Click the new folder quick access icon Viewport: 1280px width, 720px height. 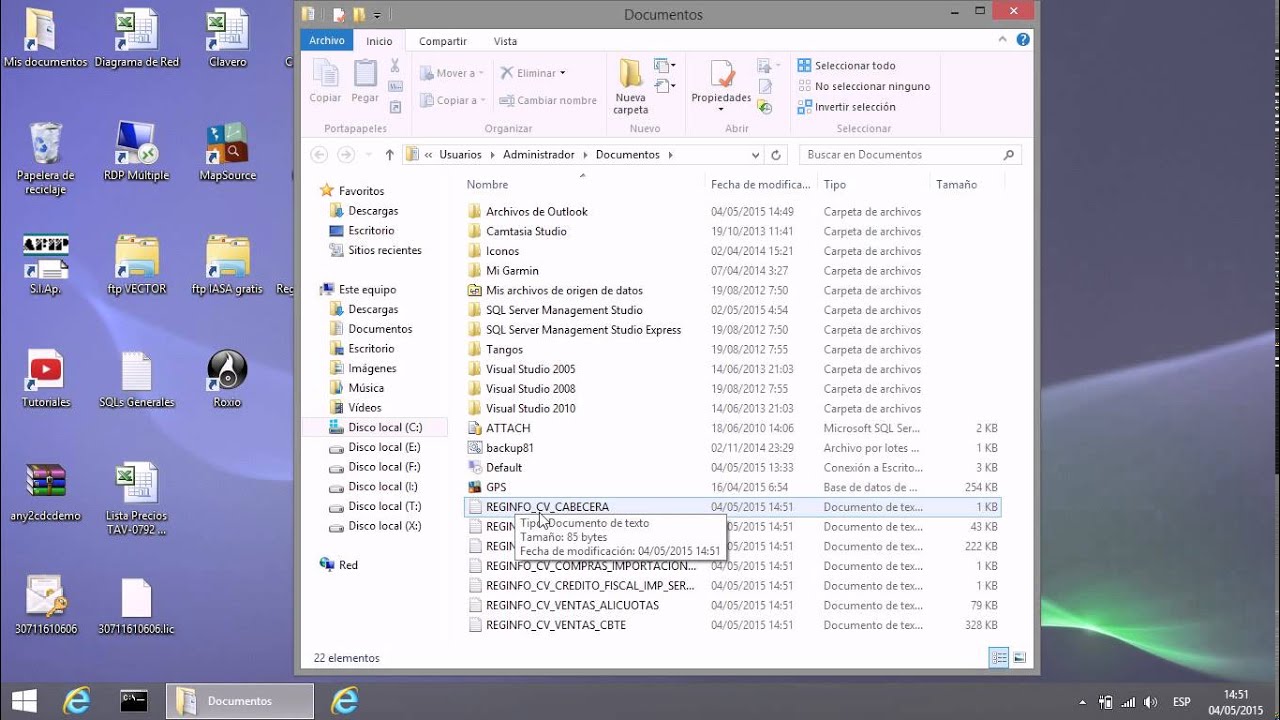click(358, 15)
